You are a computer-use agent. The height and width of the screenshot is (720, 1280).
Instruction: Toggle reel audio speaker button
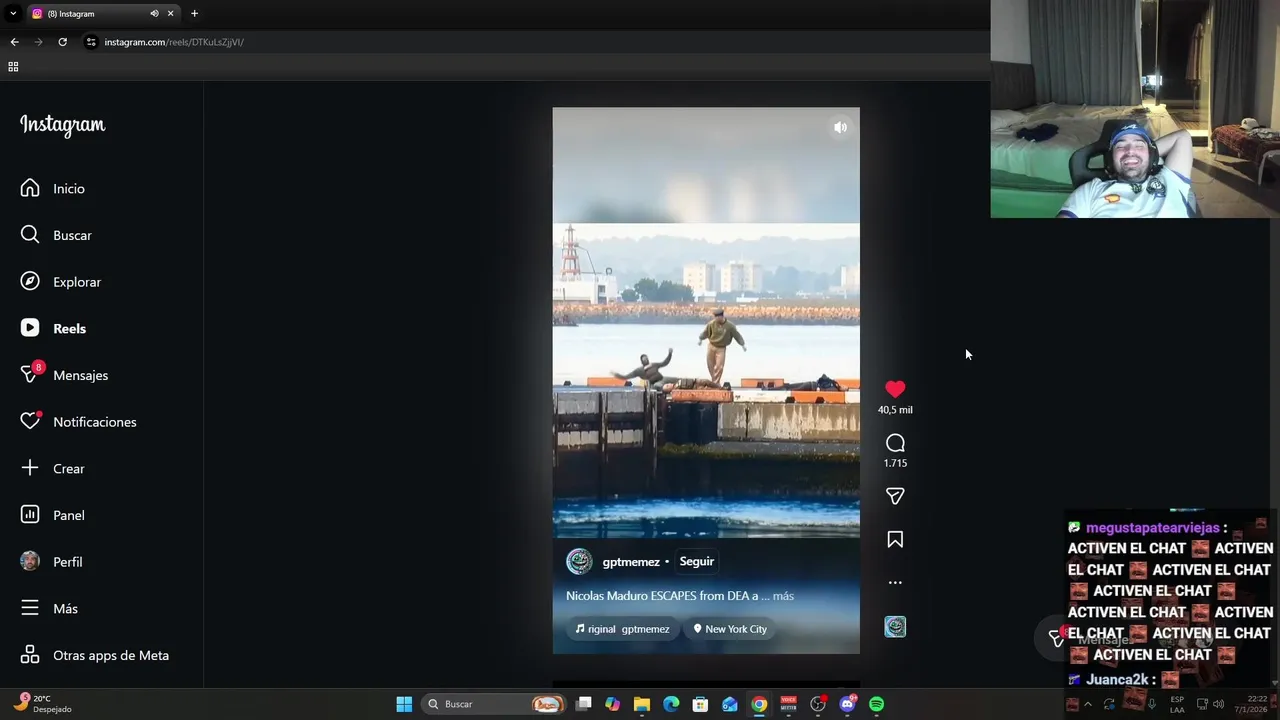(x=840, y=127)
